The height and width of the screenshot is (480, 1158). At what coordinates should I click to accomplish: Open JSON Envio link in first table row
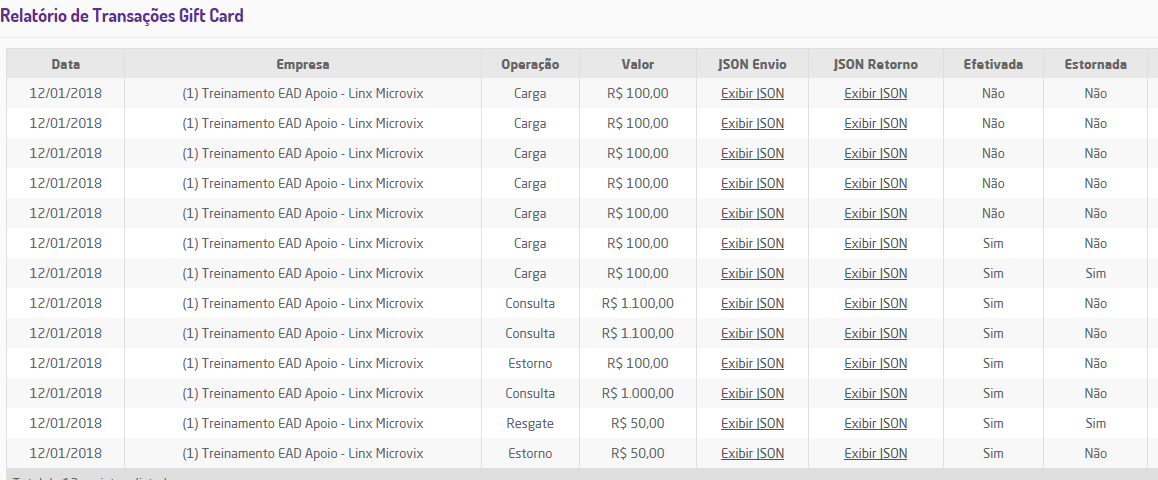click(x=752, y=94)
